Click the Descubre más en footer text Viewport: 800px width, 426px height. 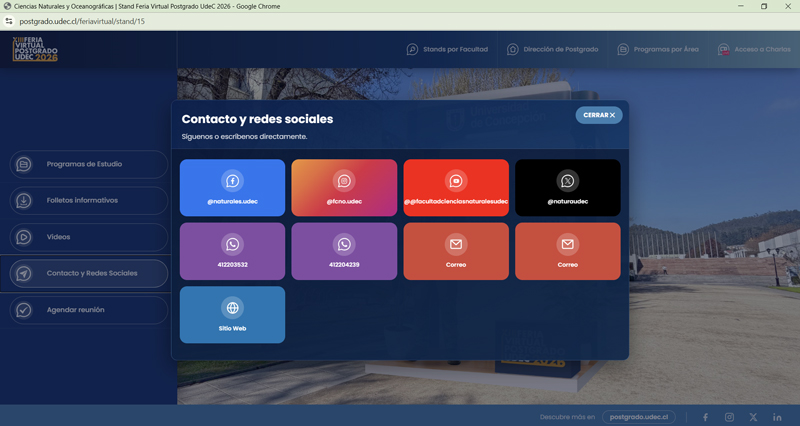point(567,417)
